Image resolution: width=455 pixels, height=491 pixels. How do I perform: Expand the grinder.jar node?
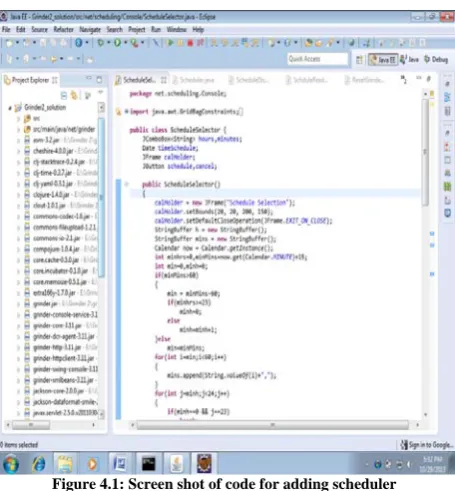click(x=18, y=304)
